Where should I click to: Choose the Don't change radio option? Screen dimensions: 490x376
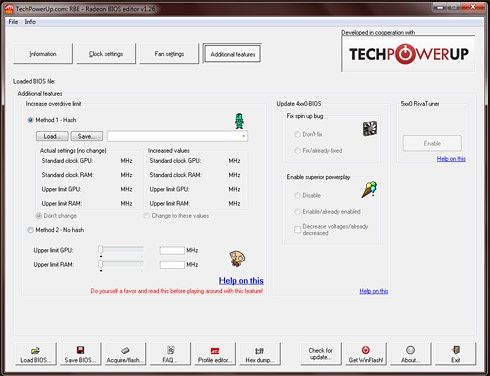[39, 216]
